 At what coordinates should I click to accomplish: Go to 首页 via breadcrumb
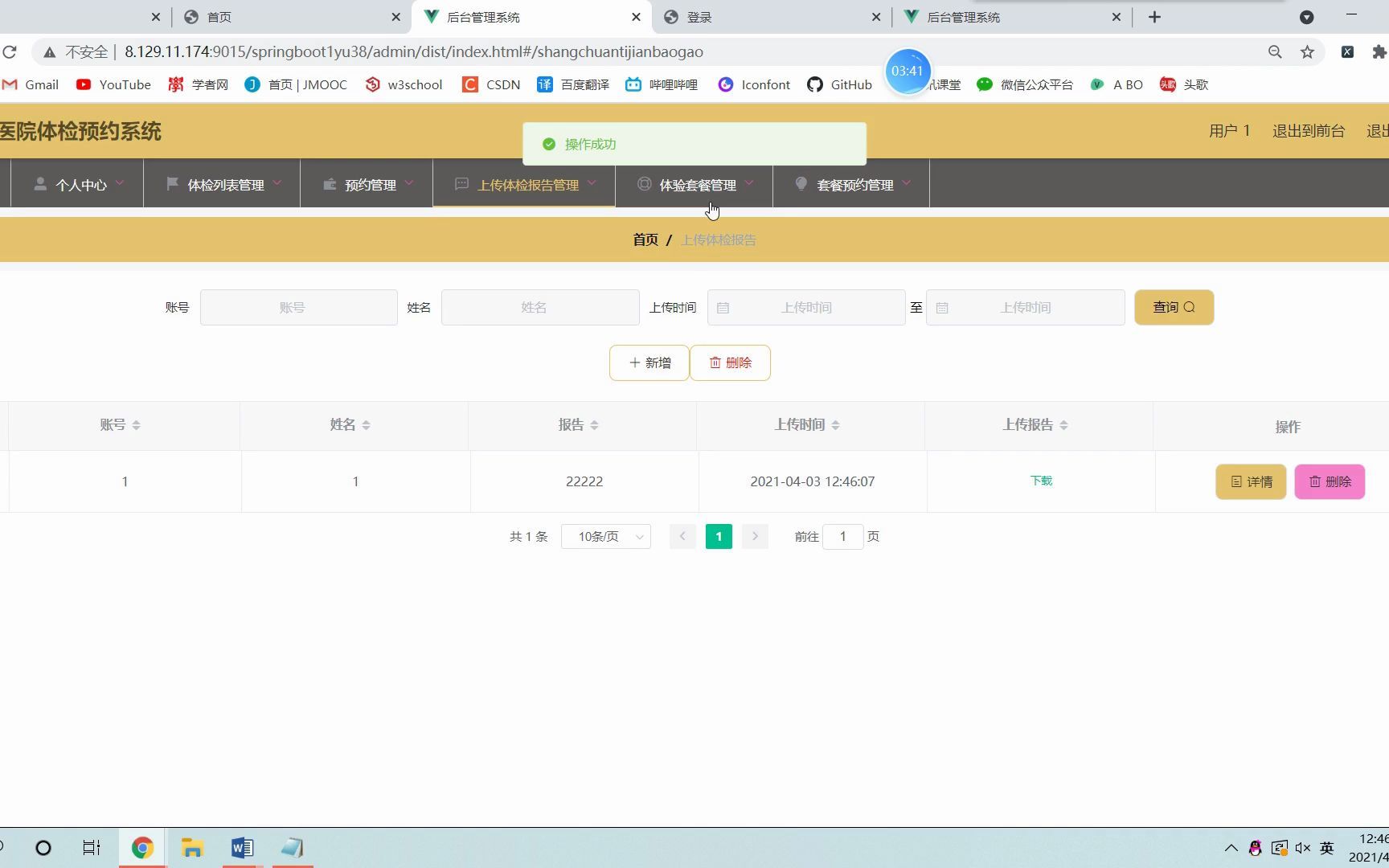pos(645,240)
